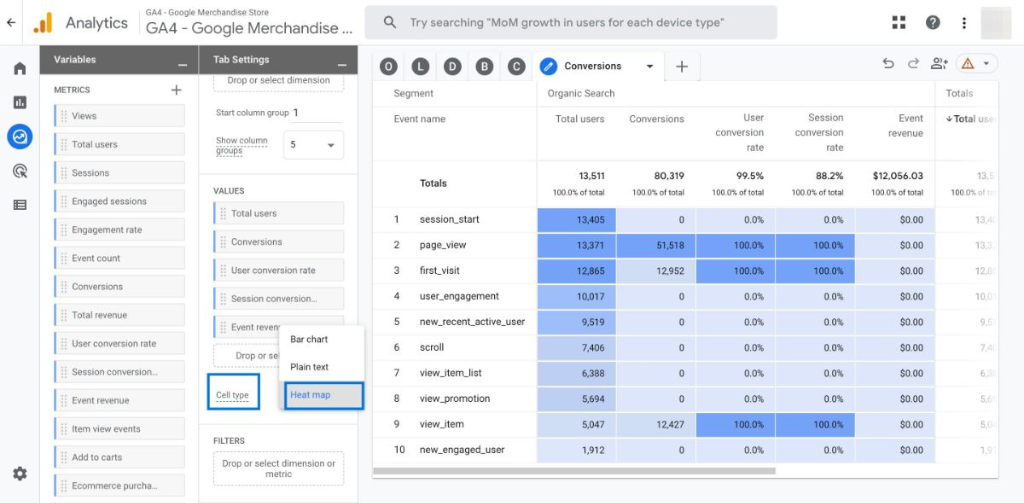Viewport: 1024px width, 503px height.
Task: Switch to the C tab
Action: coord(516,66)
